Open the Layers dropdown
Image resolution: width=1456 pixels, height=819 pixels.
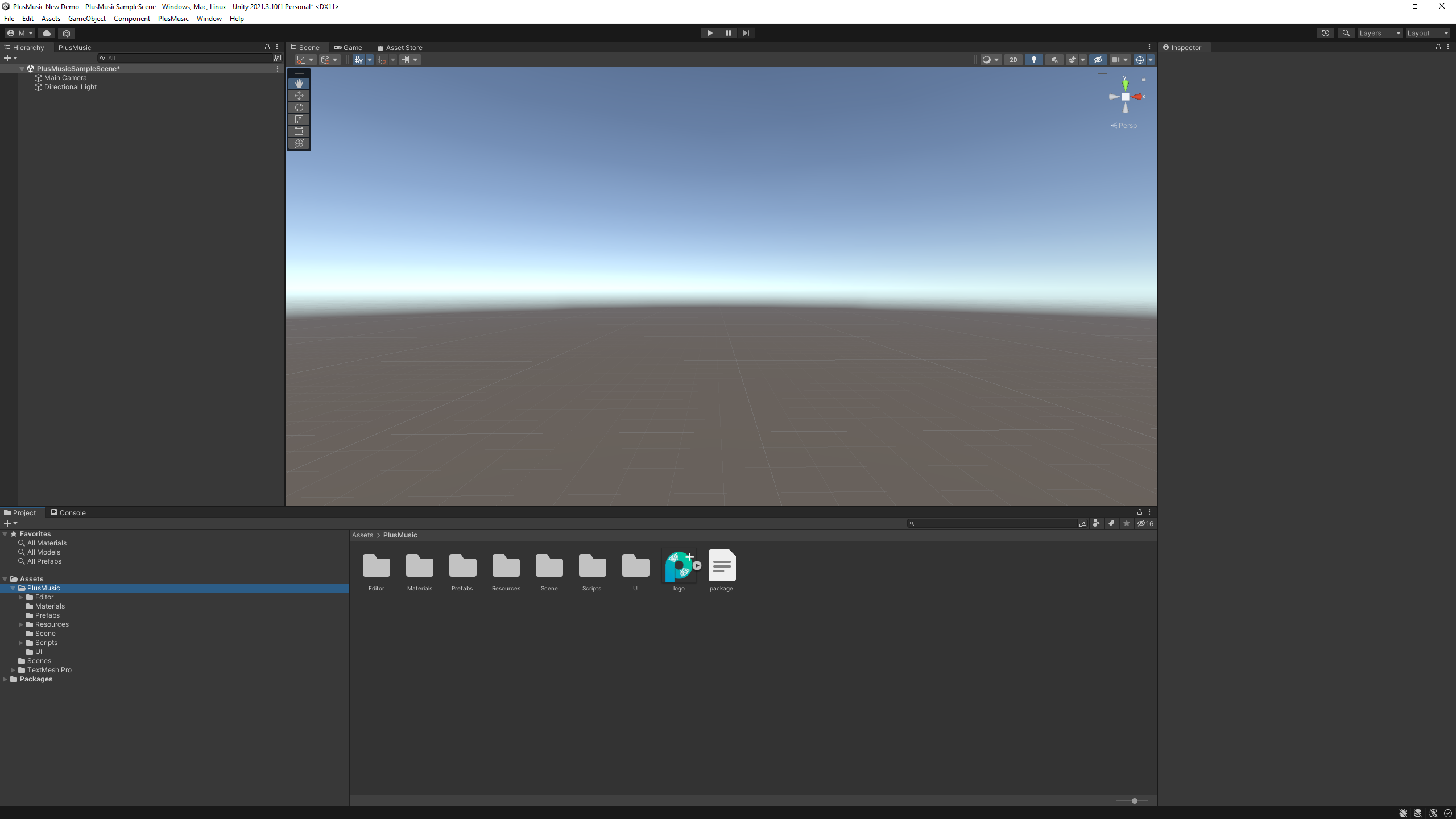[1379, 33]
